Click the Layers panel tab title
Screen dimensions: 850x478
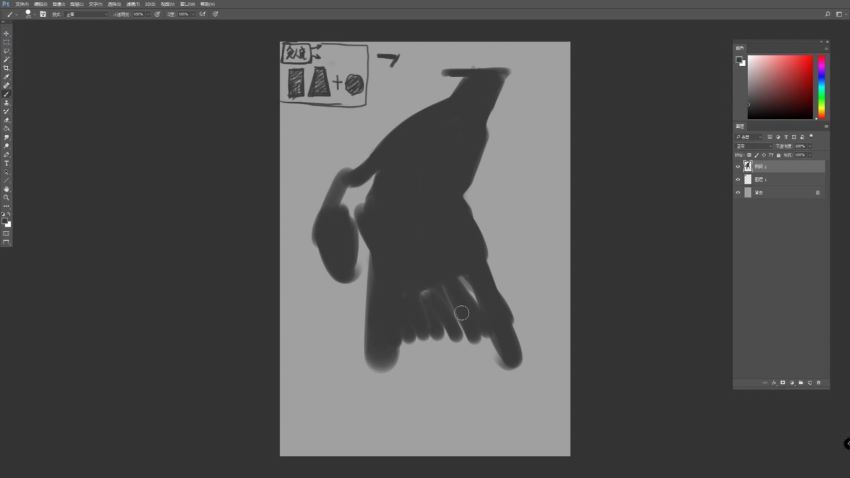coord(741,126)
